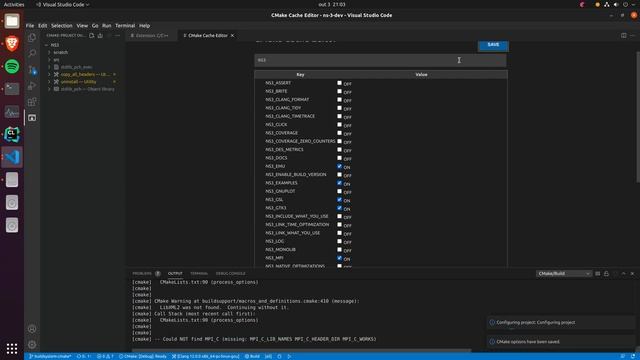Toggle NS3_BRITE checkbox

click(x=339, y=91)
